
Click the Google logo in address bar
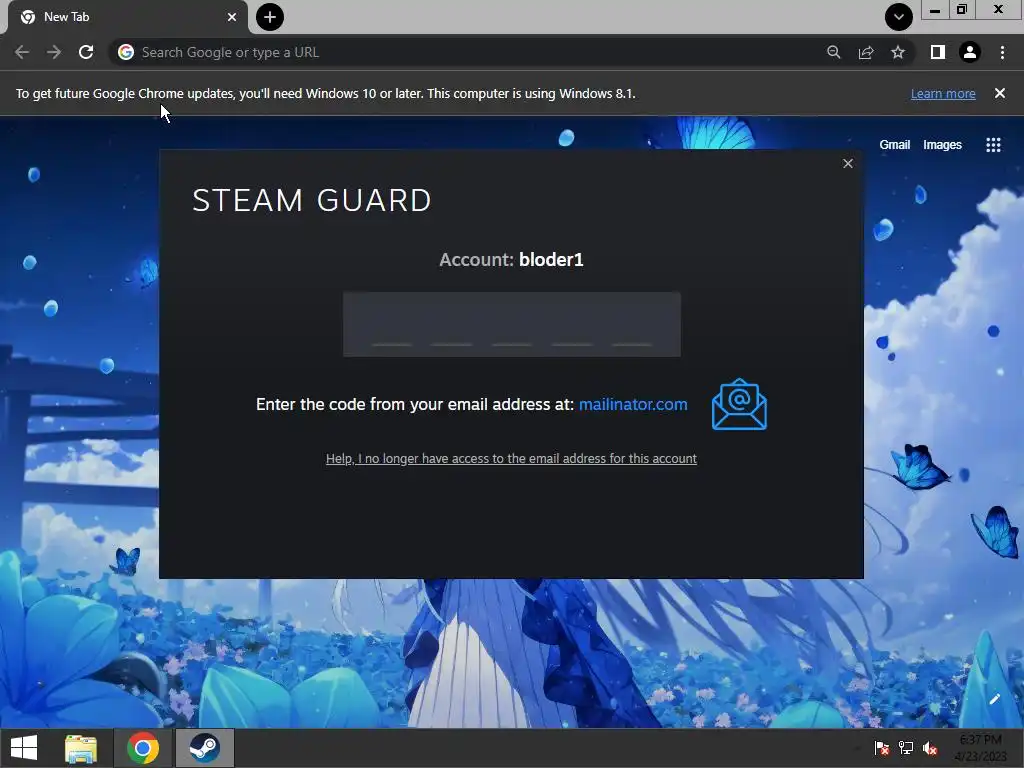pos(126,52)
